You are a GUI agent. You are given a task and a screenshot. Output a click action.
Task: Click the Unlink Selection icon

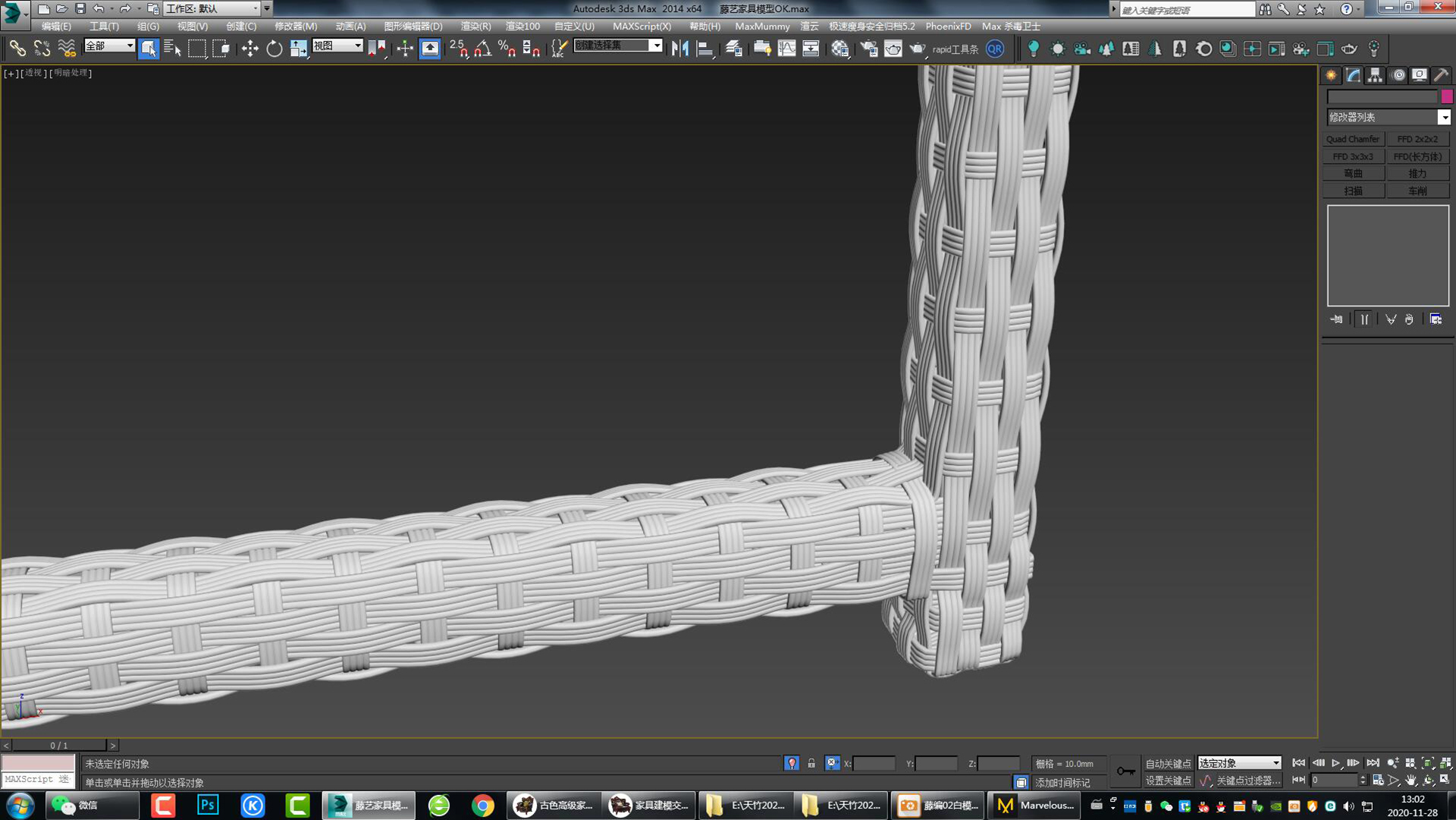coord(42,49)
